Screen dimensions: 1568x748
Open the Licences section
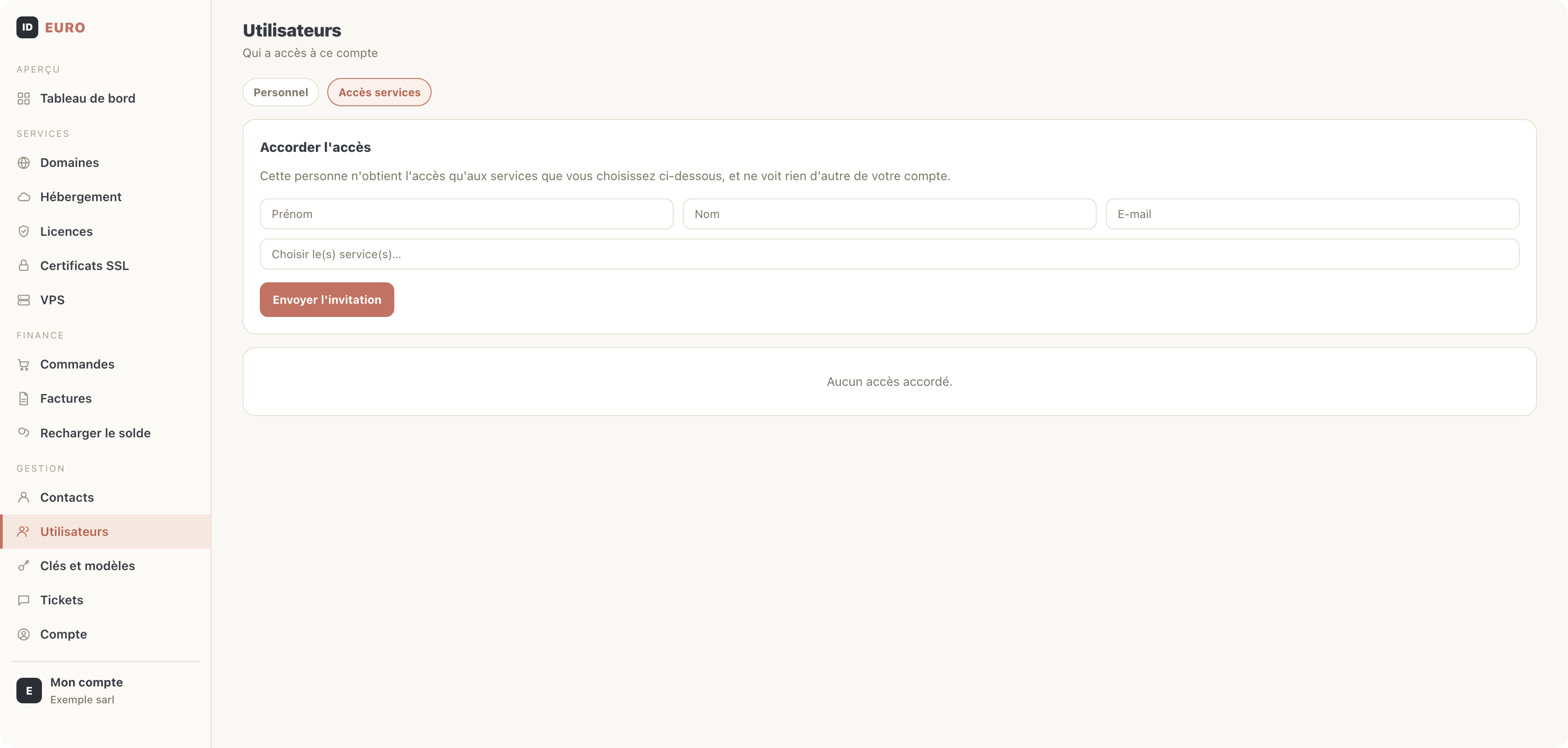[x=67, y=231]
